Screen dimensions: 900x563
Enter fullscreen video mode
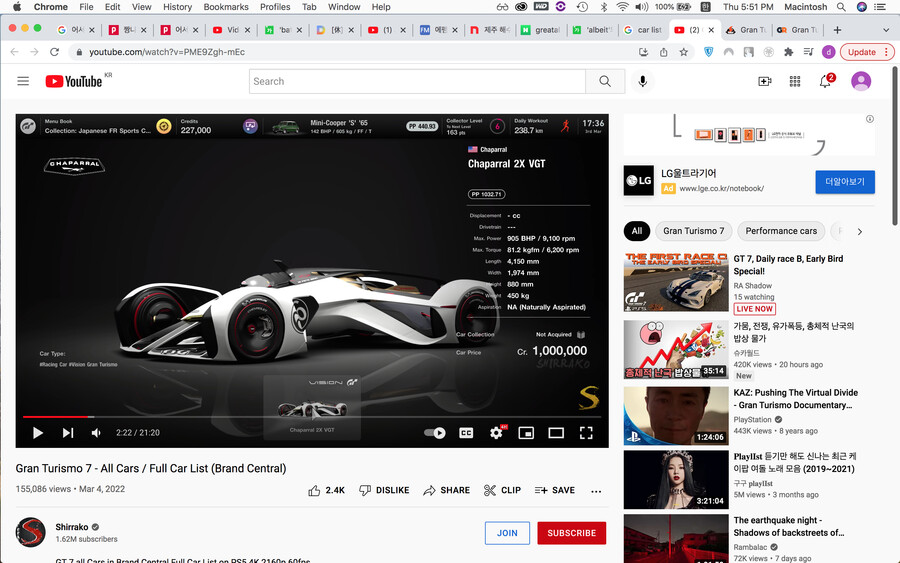point(587,433)
